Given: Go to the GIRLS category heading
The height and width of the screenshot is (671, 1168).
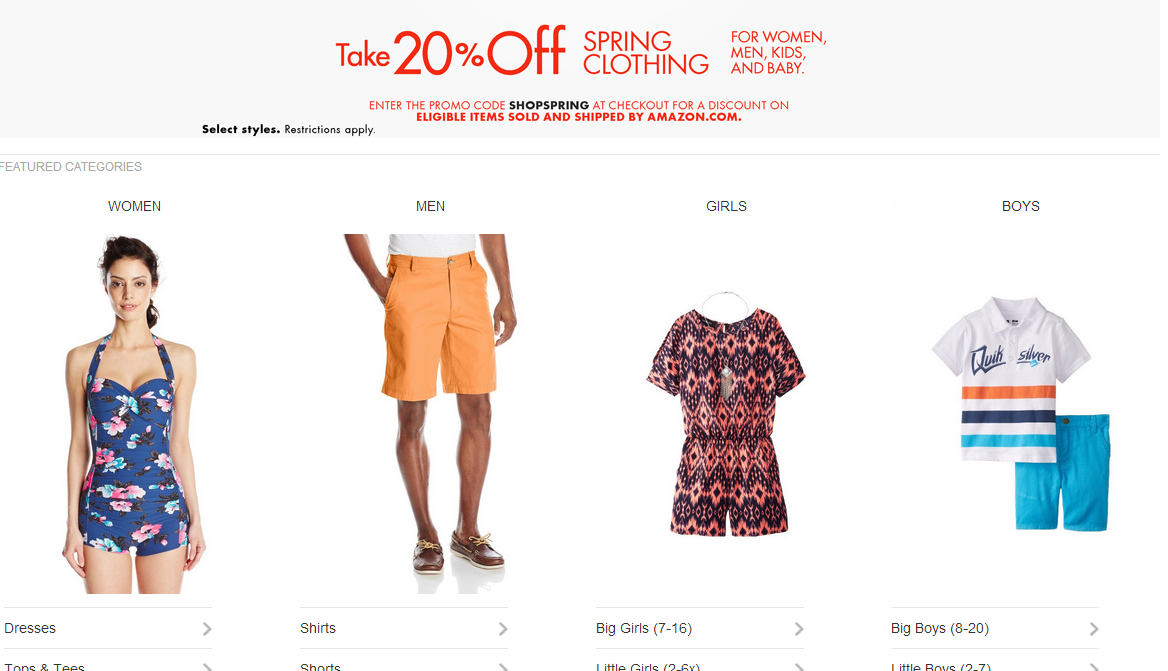Looking at the screenshot, I should click(x=726, y=206).
